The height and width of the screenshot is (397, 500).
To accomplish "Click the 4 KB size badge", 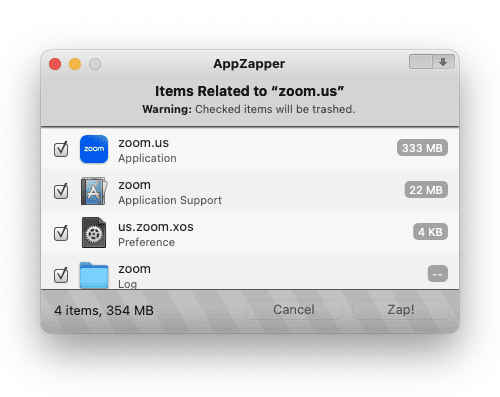I will [430, 232].
